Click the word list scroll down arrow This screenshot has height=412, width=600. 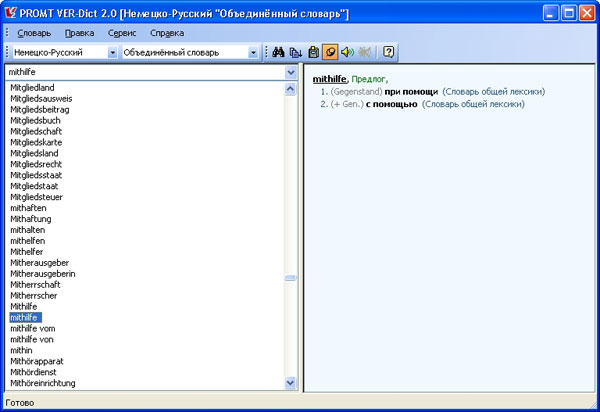[x=290, y=382]
